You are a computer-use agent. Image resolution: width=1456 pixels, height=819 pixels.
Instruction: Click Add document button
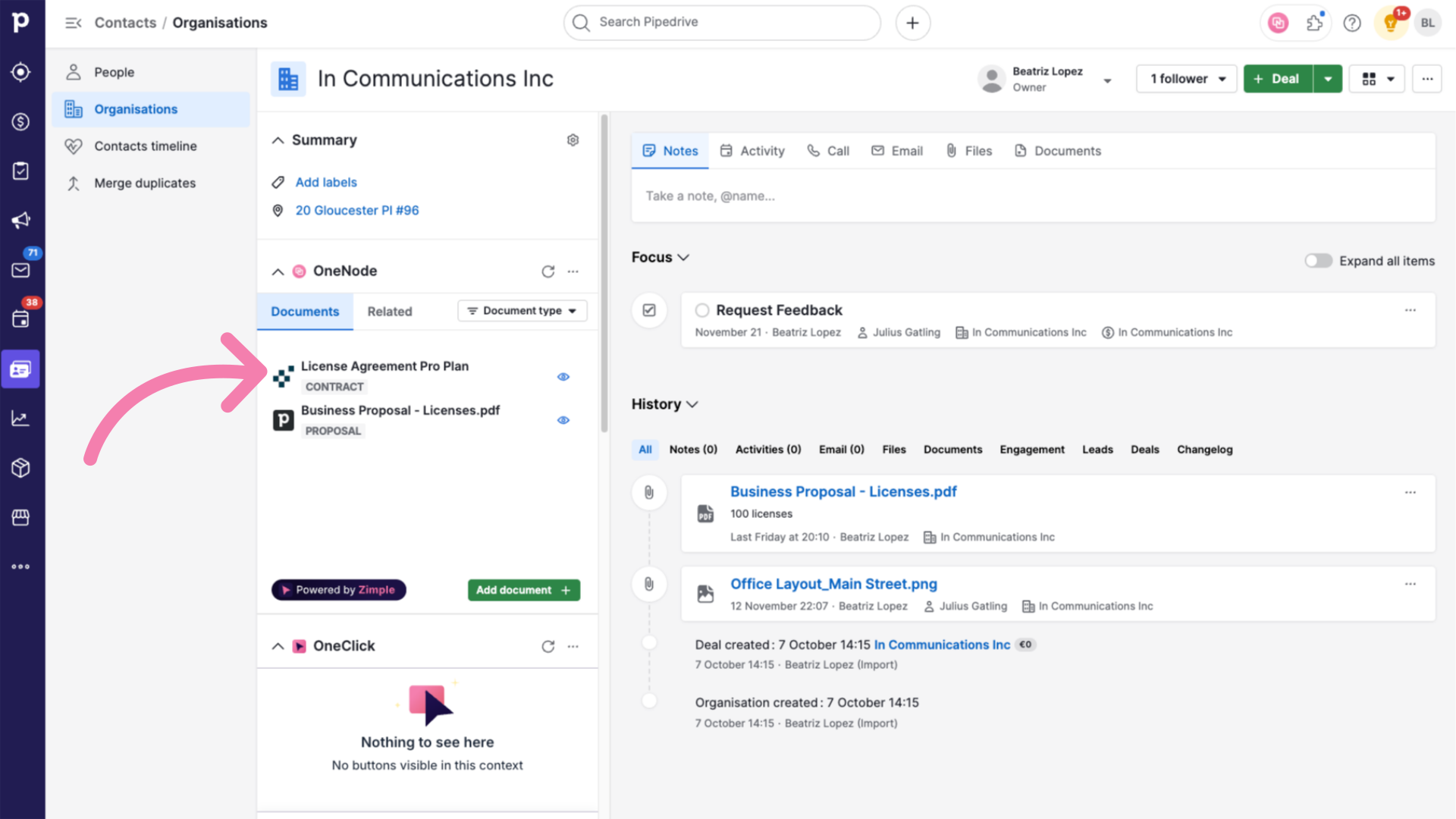click(x=522, y=589)
